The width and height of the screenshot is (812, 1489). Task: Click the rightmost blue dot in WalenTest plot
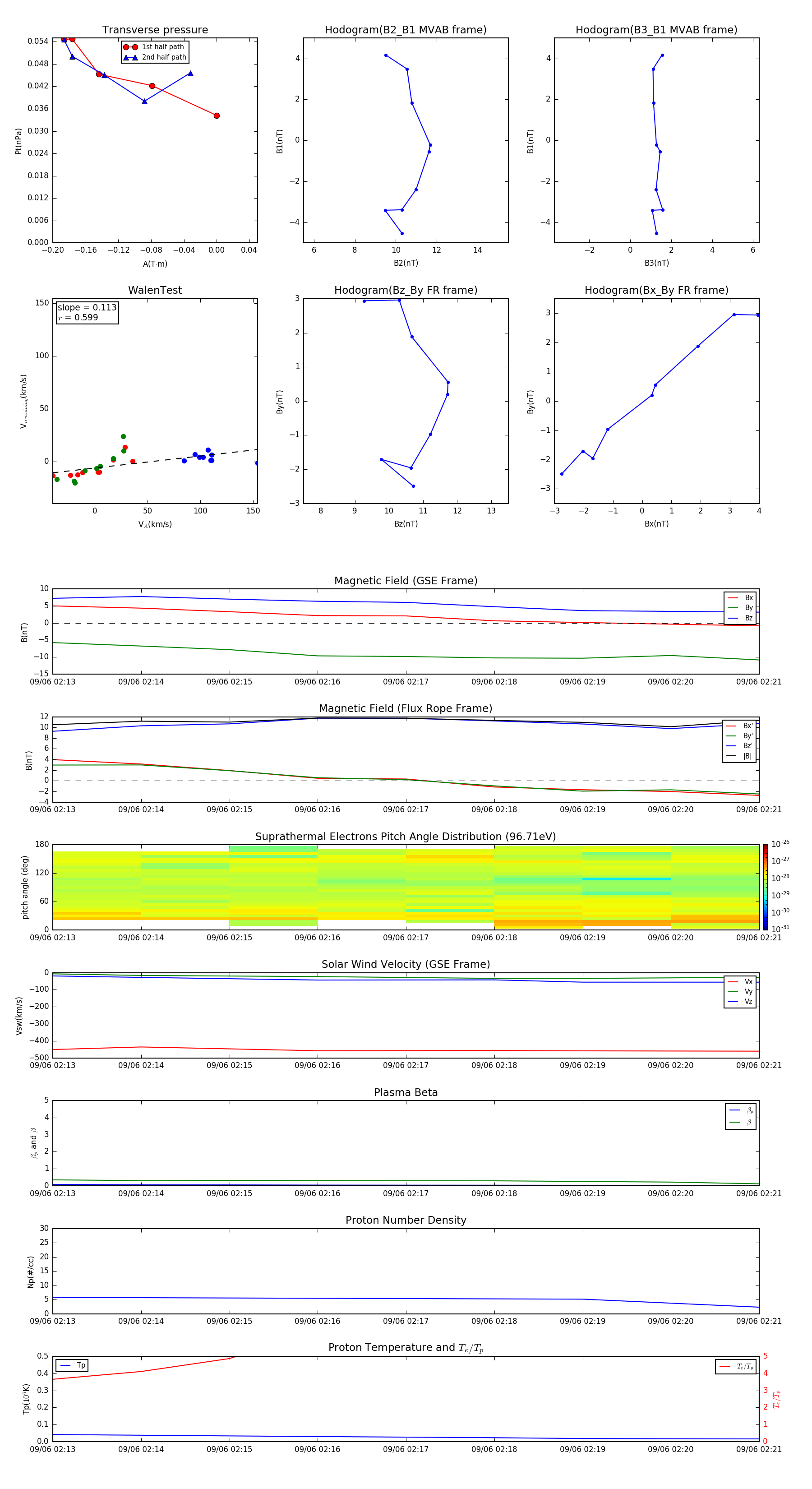(x=257, y=463)
